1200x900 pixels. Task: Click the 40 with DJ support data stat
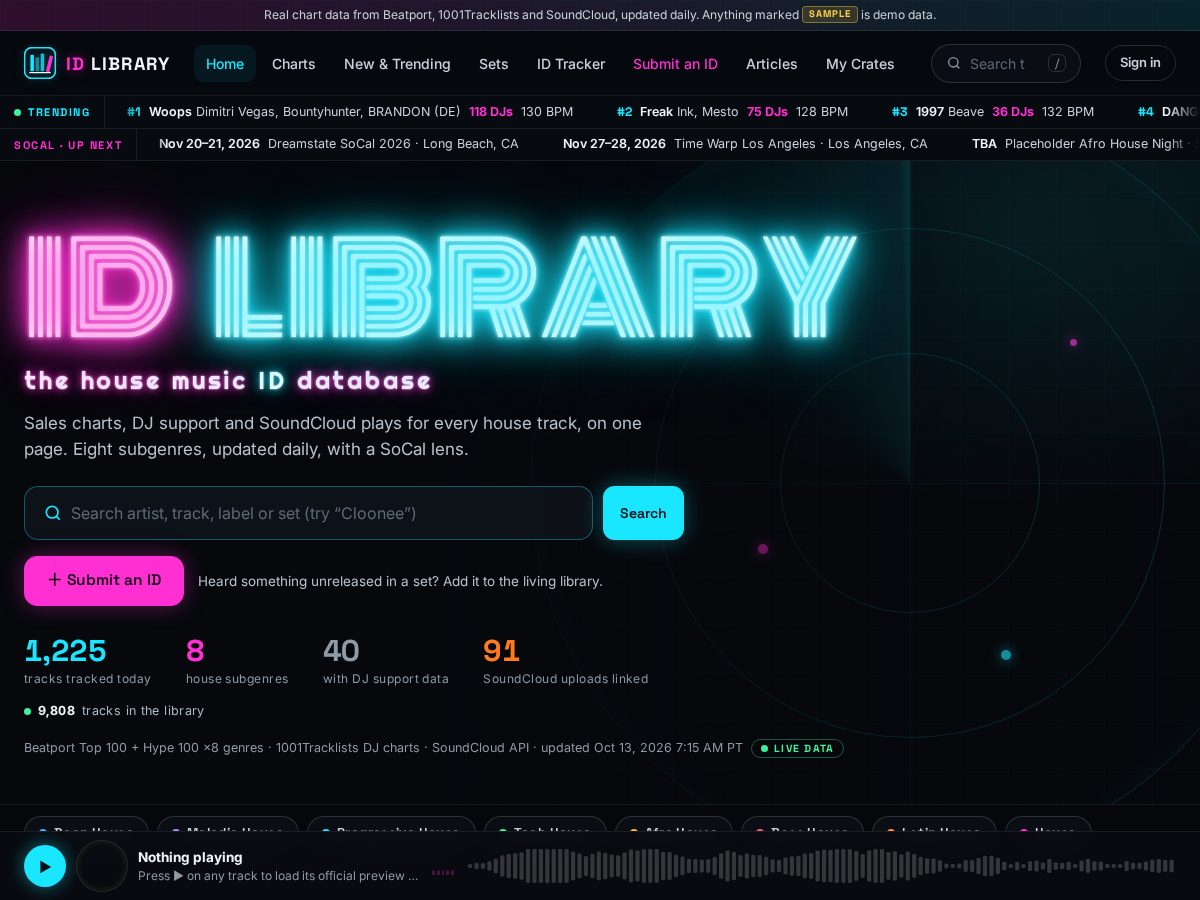pyautogui.click(x=386, y=662)
